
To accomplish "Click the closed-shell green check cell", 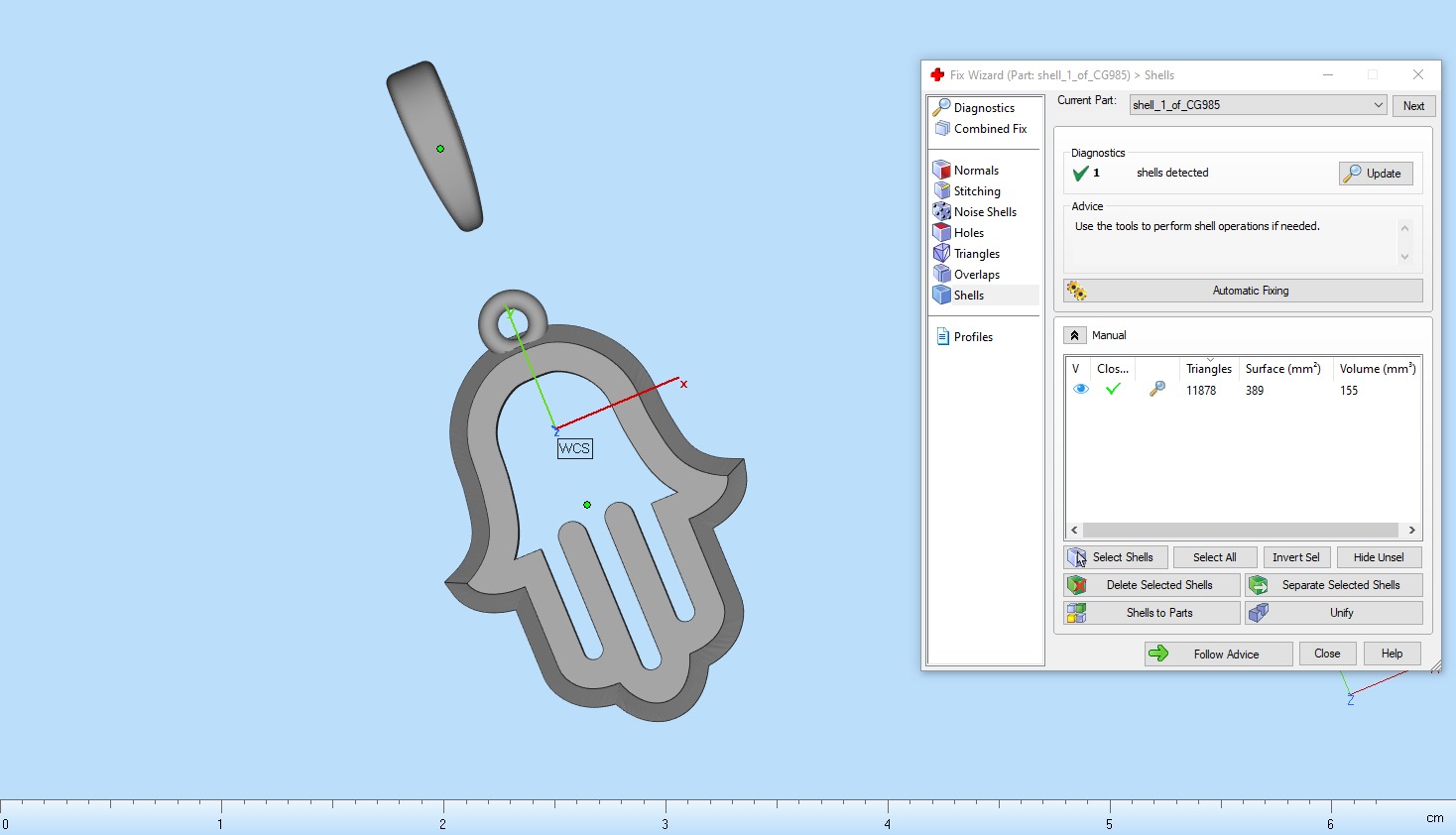I will tap(1113, 390).
